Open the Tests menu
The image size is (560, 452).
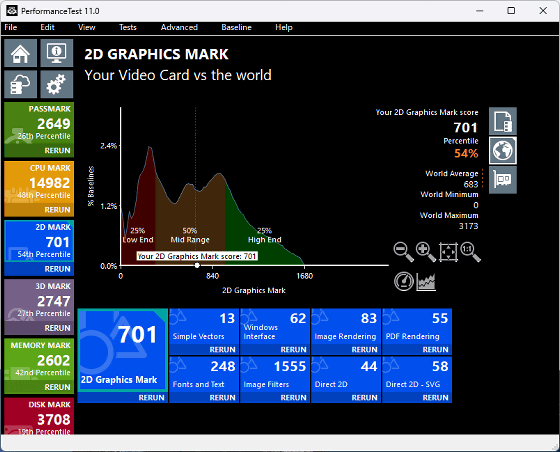[128, 27]
